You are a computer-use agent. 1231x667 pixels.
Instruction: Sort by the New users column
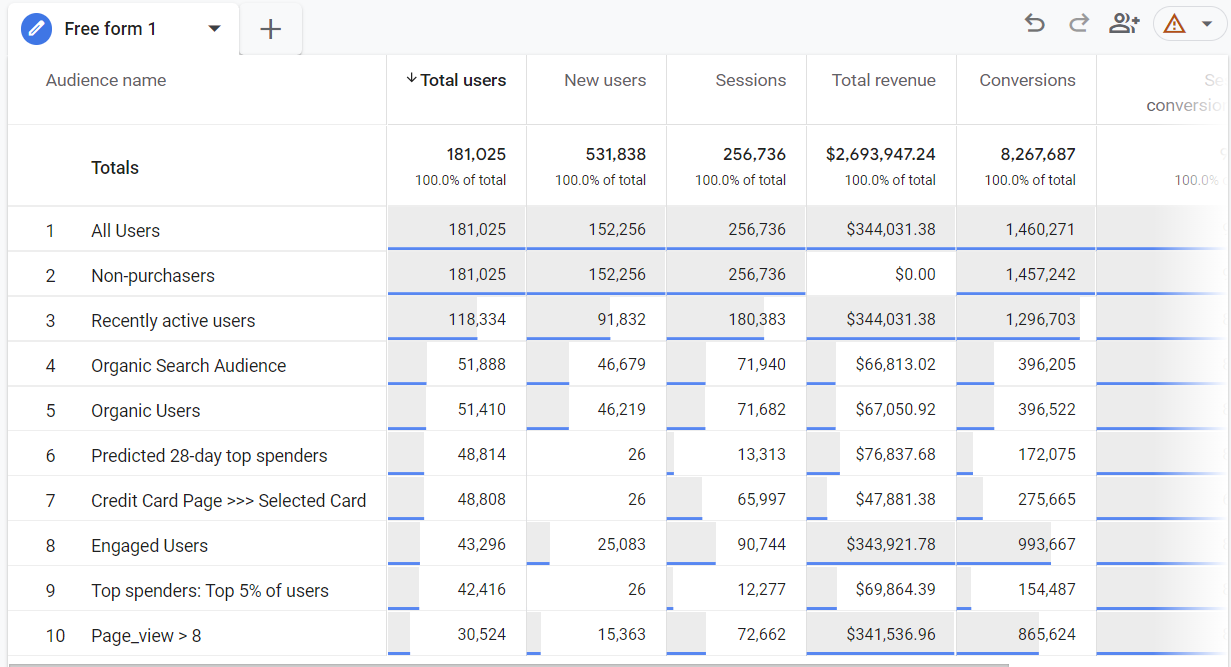[606, 80]
